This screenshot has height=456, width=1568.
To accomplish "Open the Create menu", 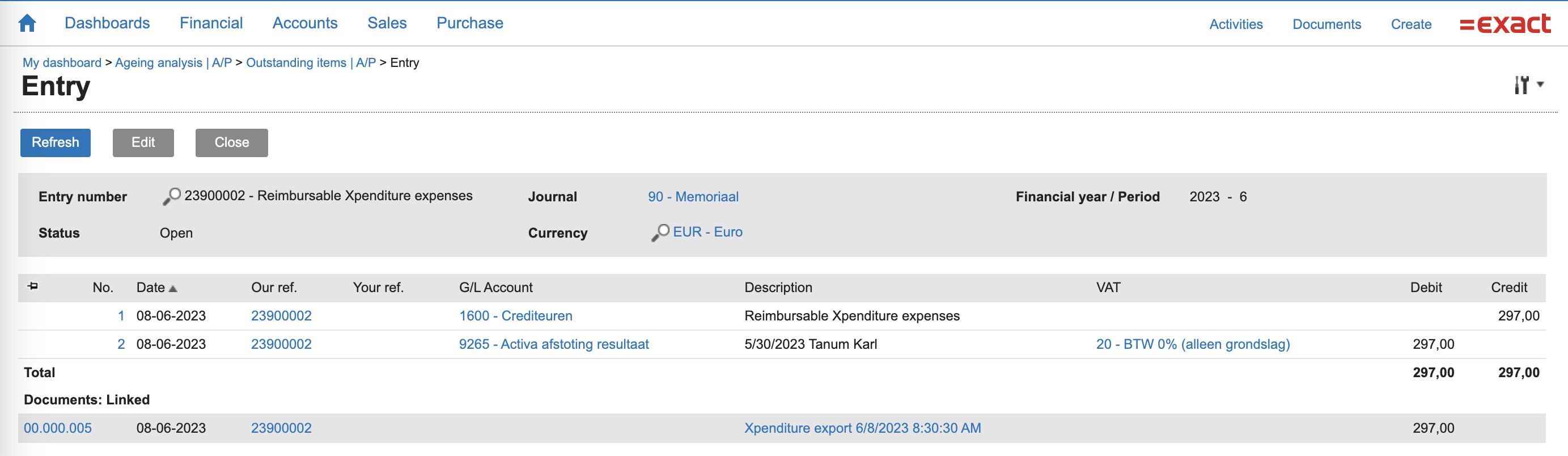I will (x=1410, y=24).
